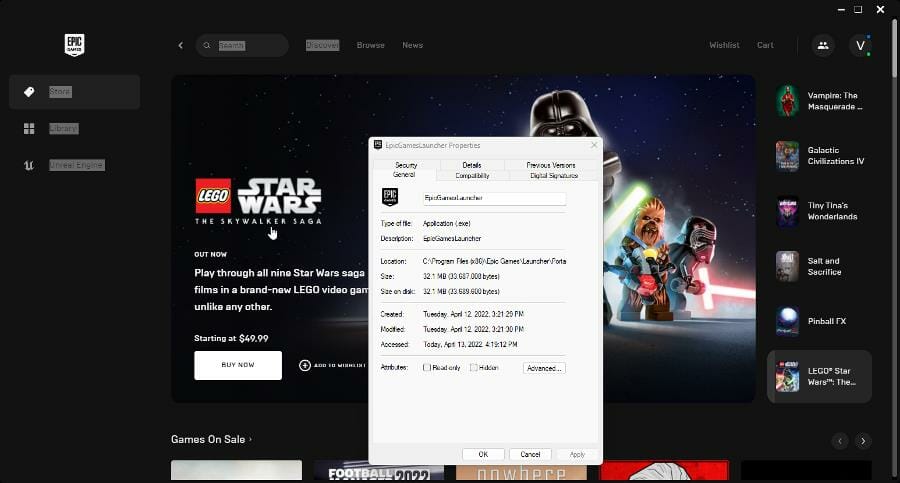900x483 pixels.
Task: Open the Unreal Engine logo icon
Action: (29, 165)
